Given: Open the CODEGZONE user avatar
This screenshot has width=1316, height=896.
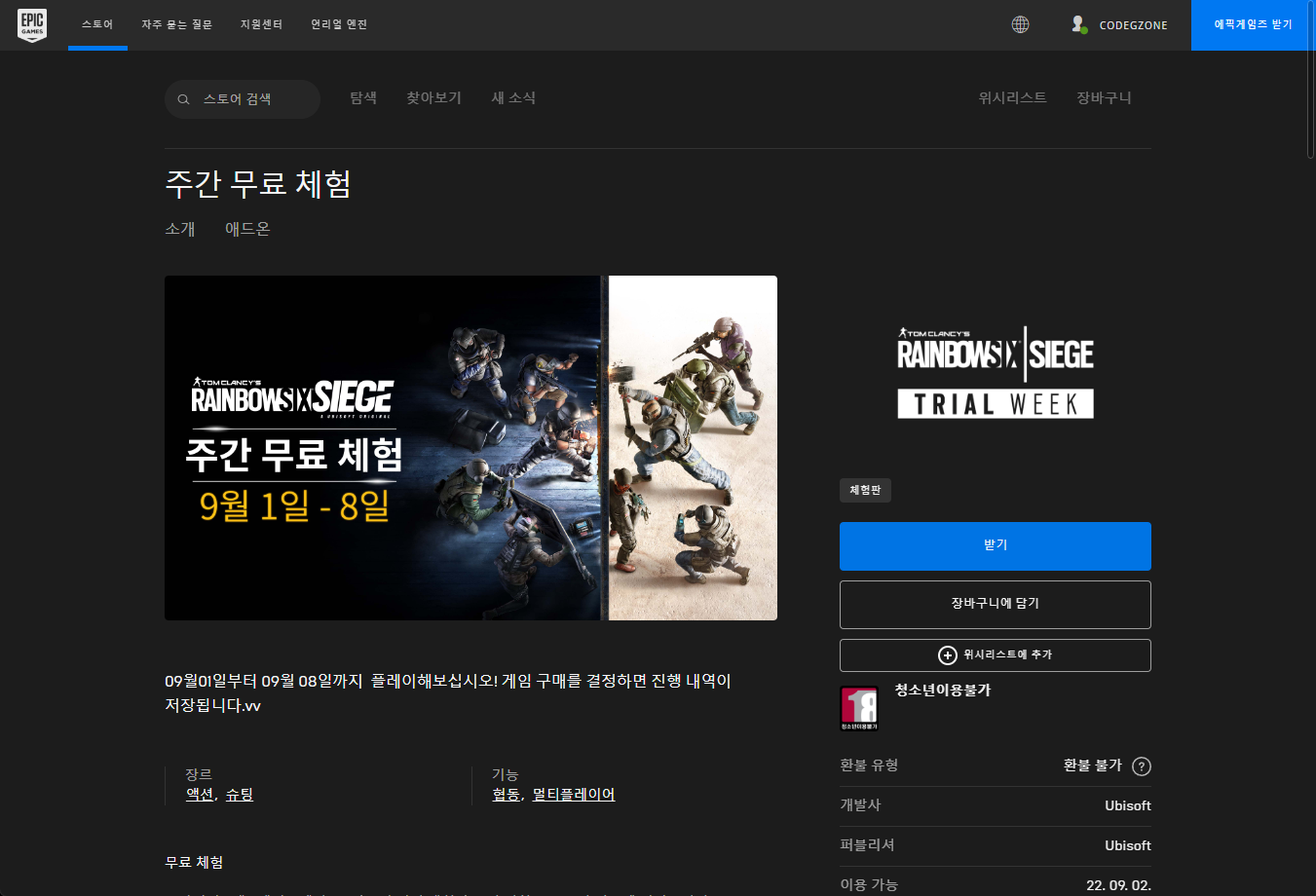Looking at the screenshot, I should coord(1078,24).
